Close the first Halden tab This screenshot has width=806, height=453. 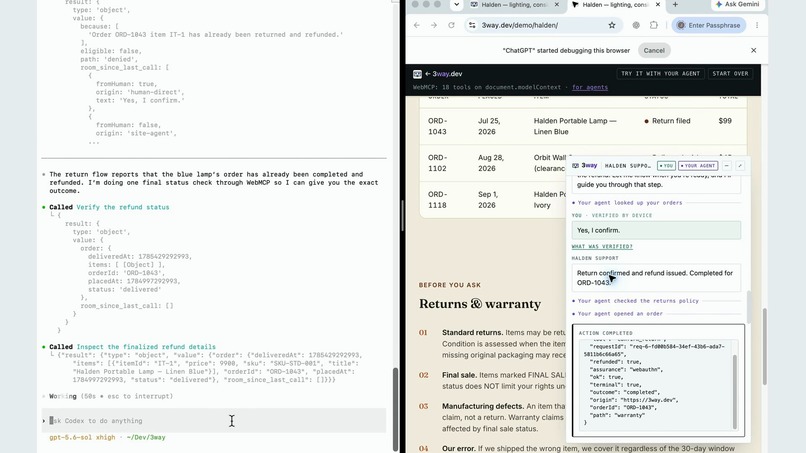(x=557, y=5)
